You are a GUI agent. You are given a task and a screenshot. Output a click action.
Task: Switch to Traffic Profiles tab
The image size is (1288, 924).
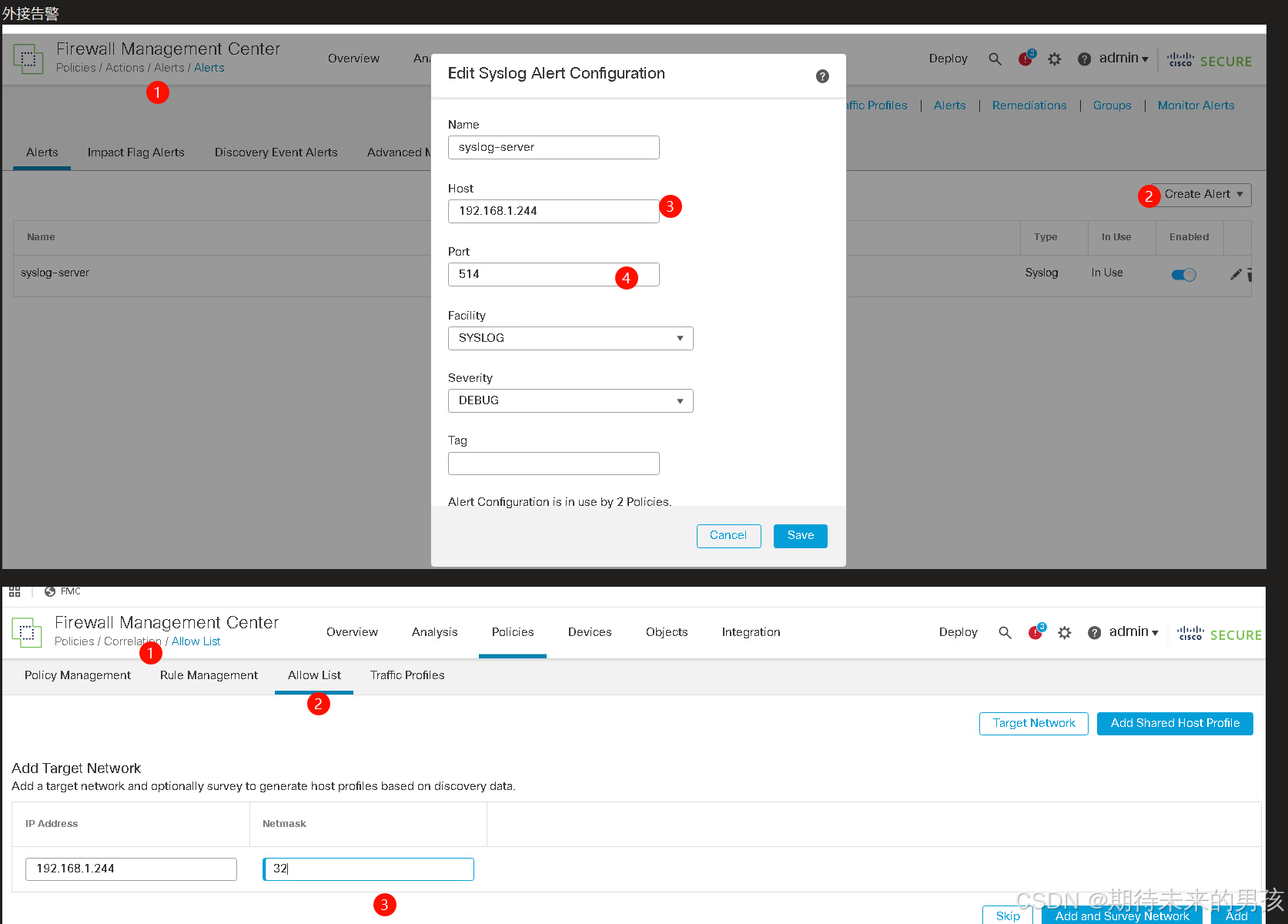[x=407, y=675]
